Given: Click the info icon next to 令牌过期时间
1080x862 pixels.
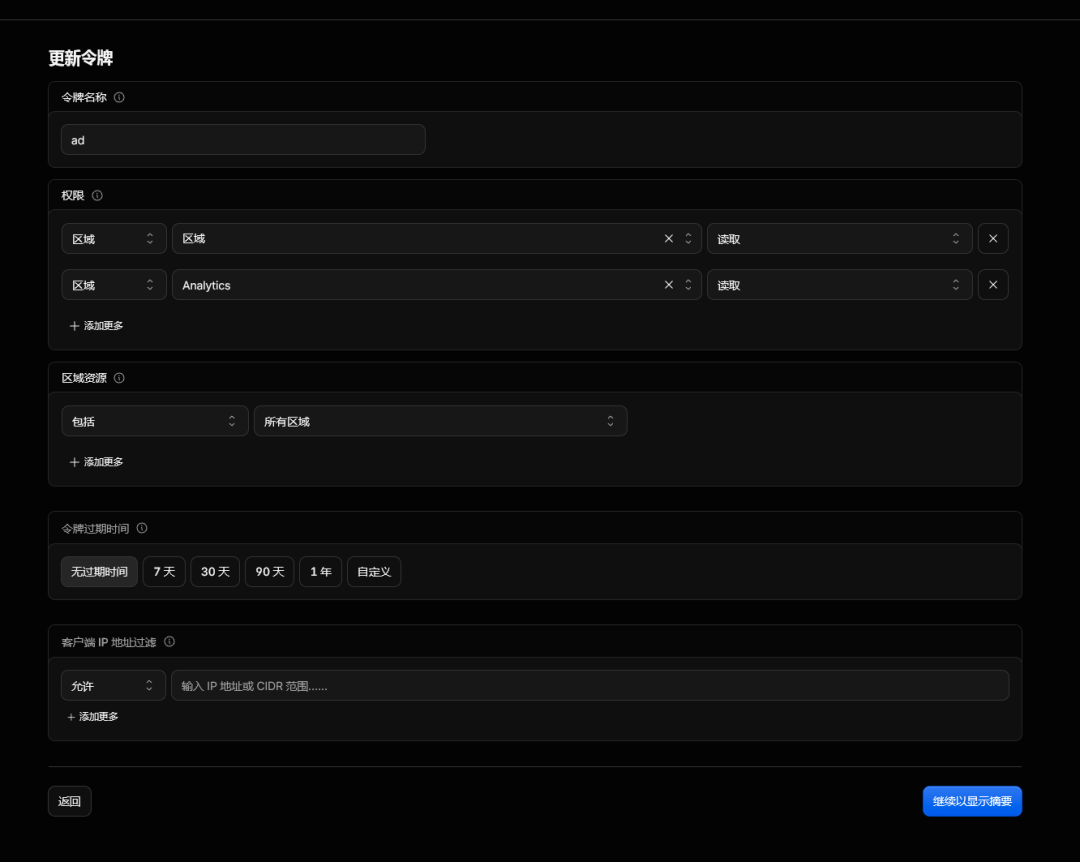Looking at the screenshot, I should (142, 528).
